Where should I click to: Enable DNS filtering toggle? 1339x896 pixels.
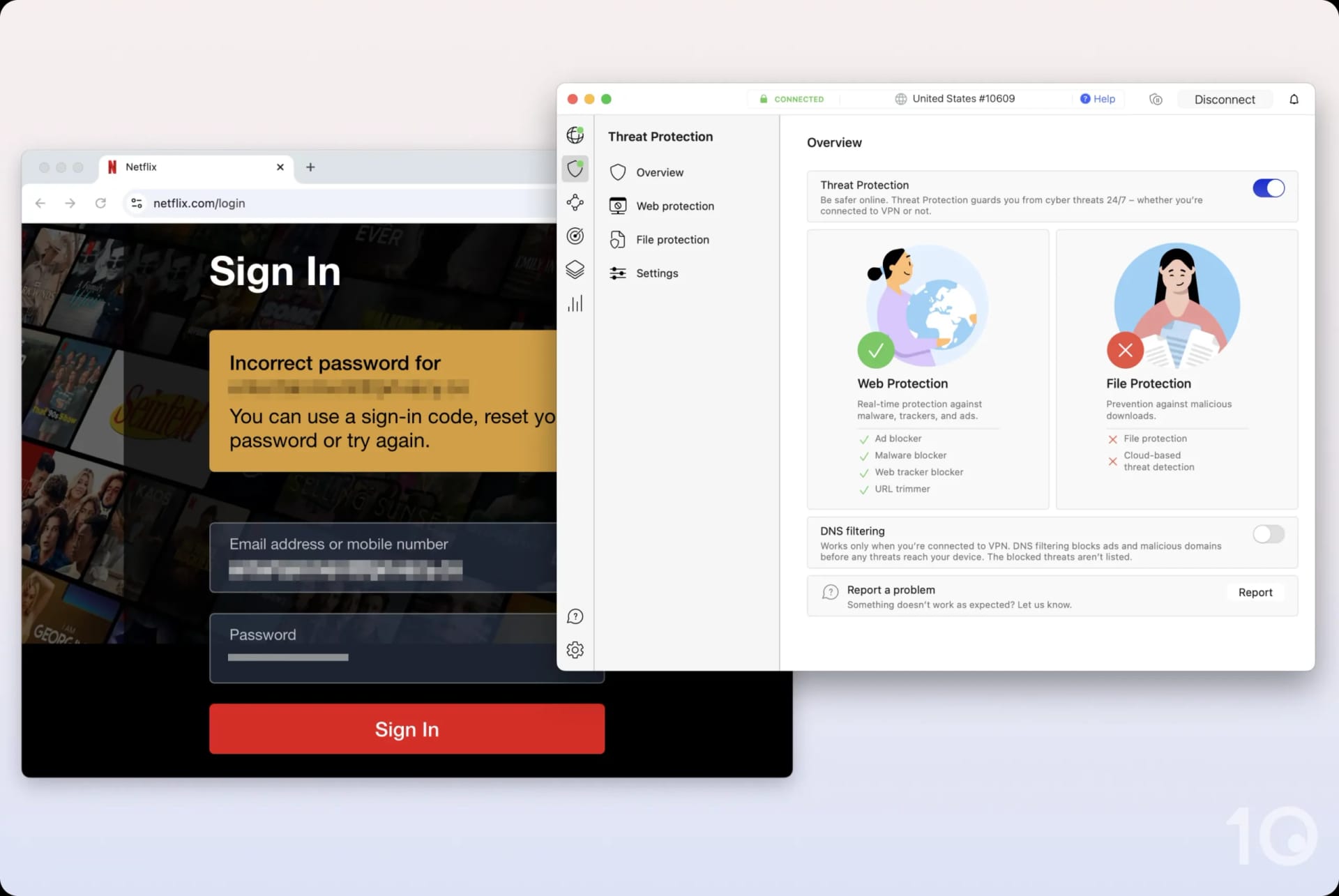[x=1269, y=533]
